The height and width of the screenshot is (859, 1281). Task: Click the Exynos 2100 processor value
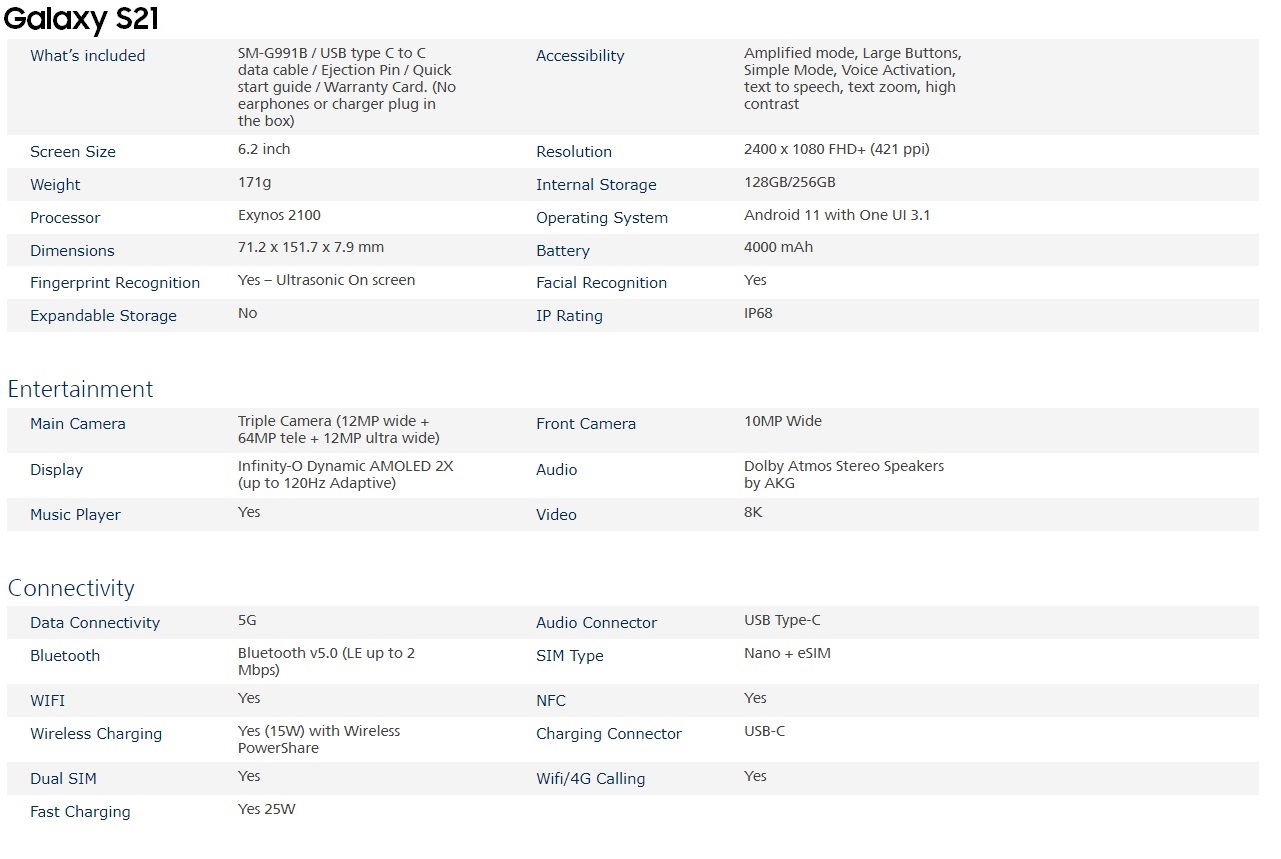pyautogui.click(x=279, y=216)
